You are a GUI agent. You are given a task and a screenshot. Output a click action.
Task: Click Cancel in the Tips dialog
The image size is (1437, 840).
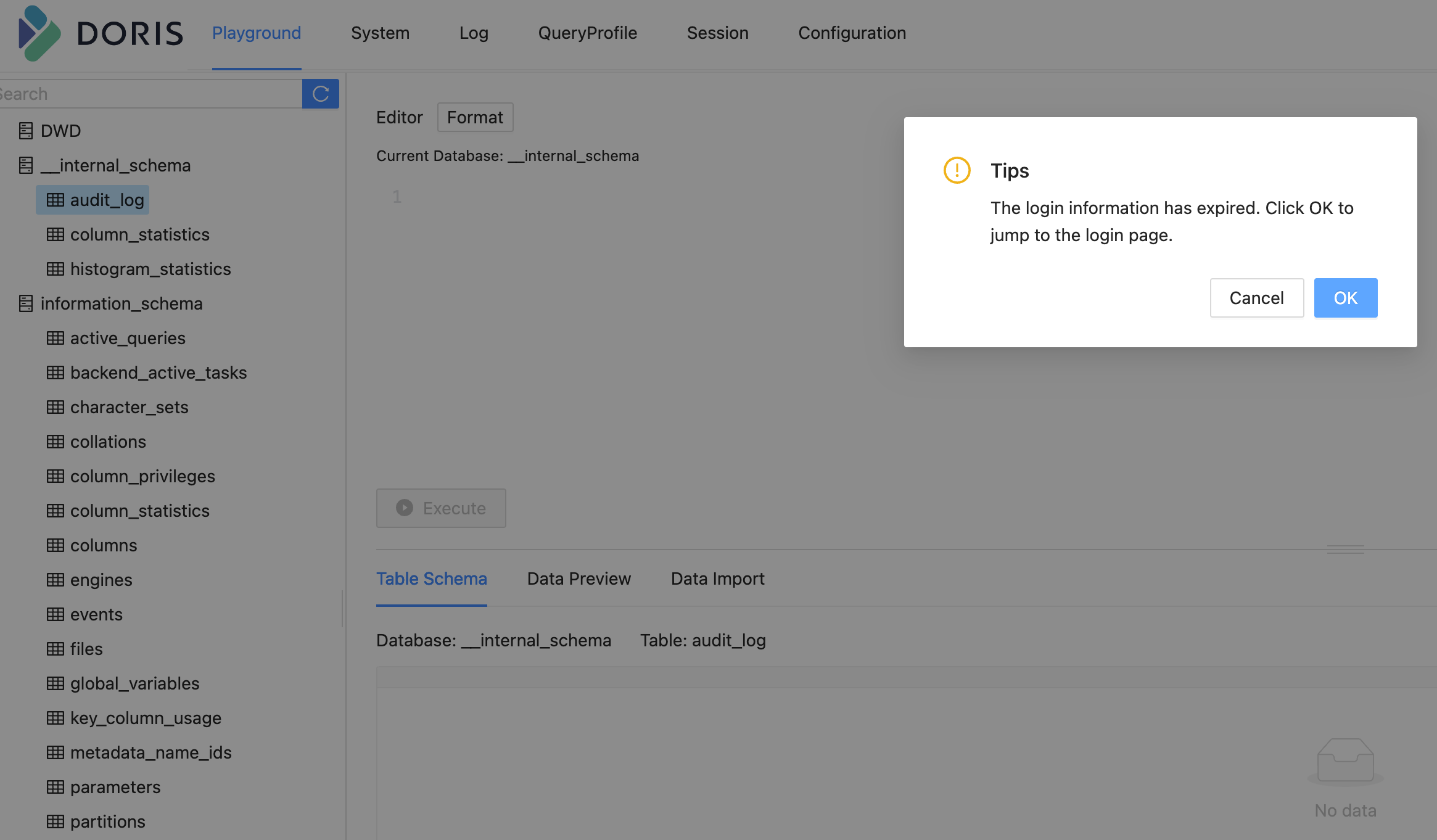(x=1257, y=298)
